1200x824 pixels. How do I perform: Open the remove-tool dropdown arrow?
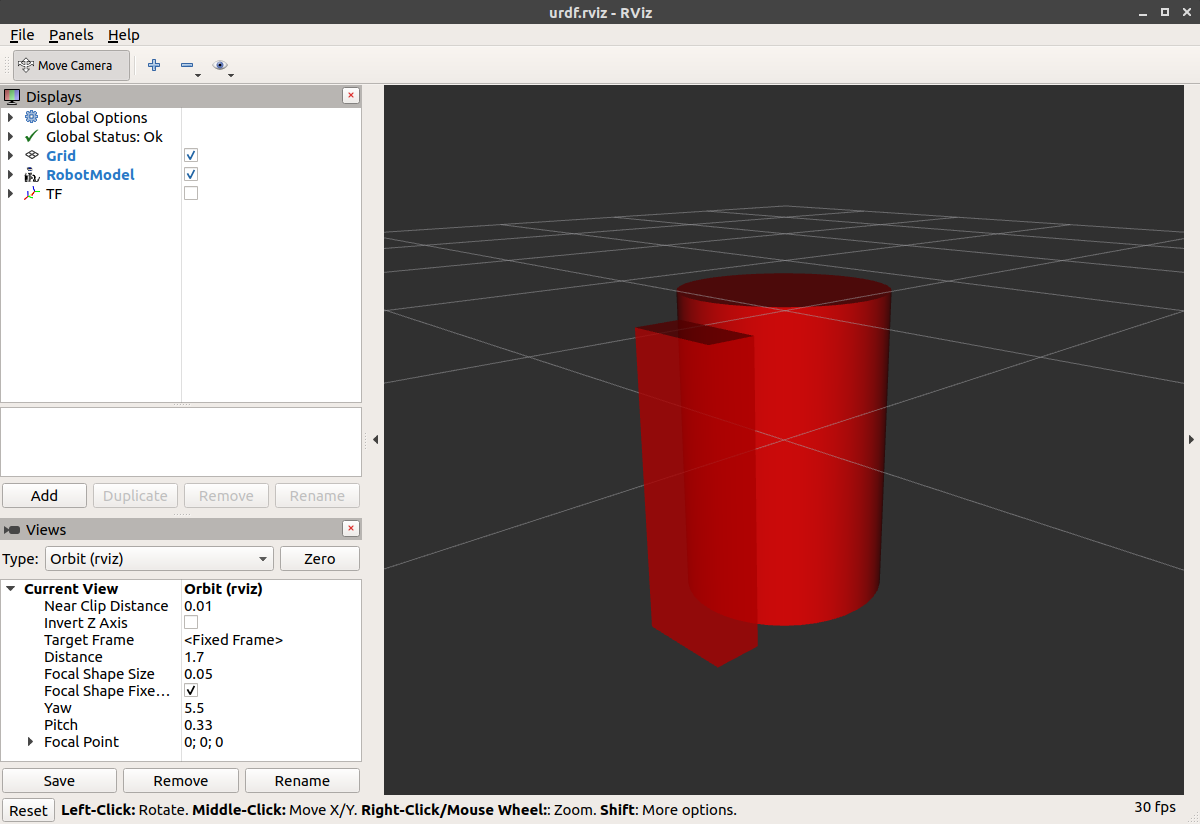click(x=198, y=74)
